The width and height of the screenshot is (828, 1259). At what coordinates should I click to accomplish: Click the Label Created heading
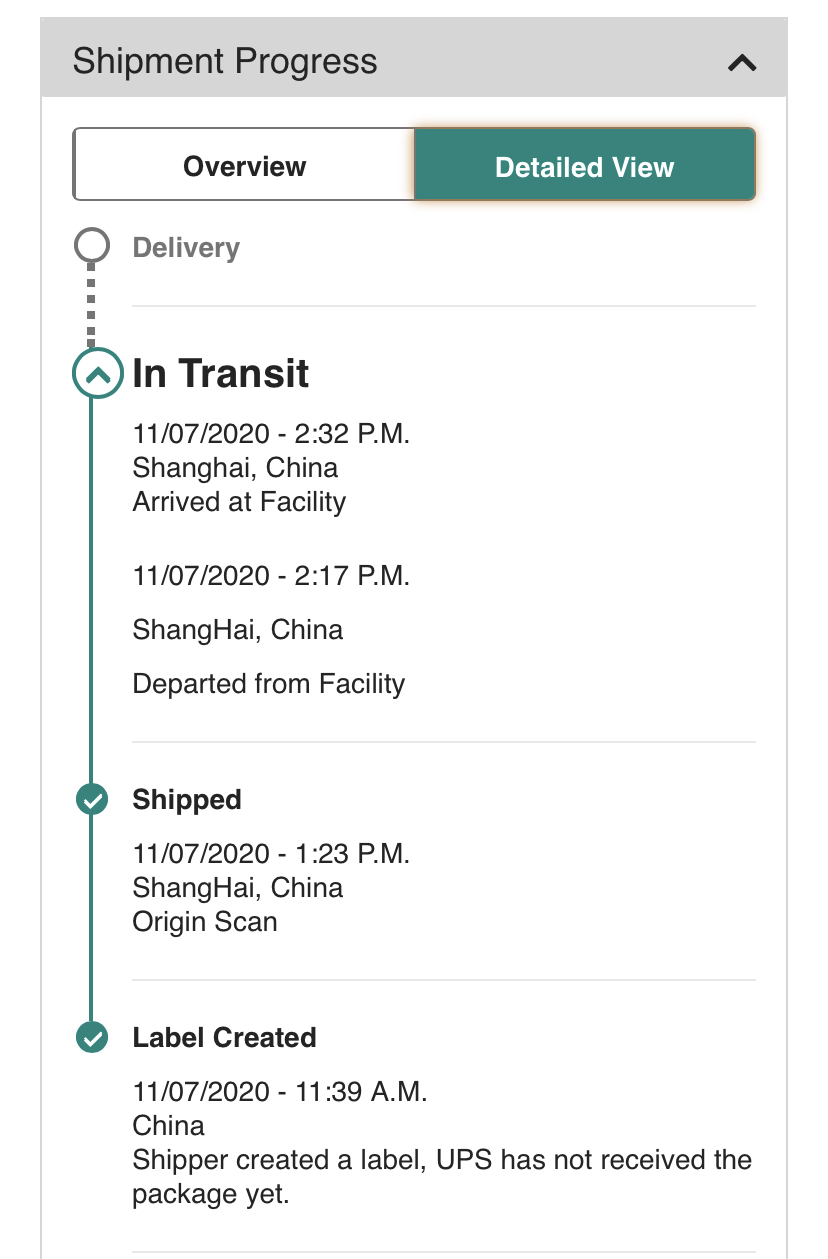tap(224, 1038)
